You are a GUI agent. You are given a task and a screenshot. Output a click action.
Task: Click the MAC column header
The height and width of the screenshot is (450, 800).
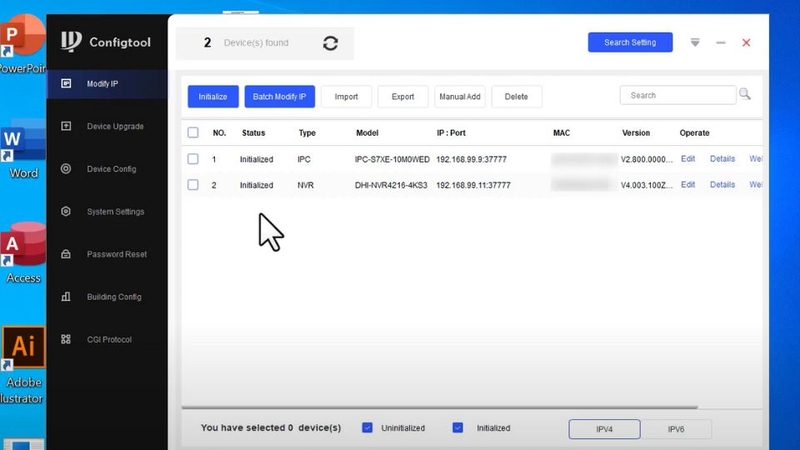[x=561, y=133]
